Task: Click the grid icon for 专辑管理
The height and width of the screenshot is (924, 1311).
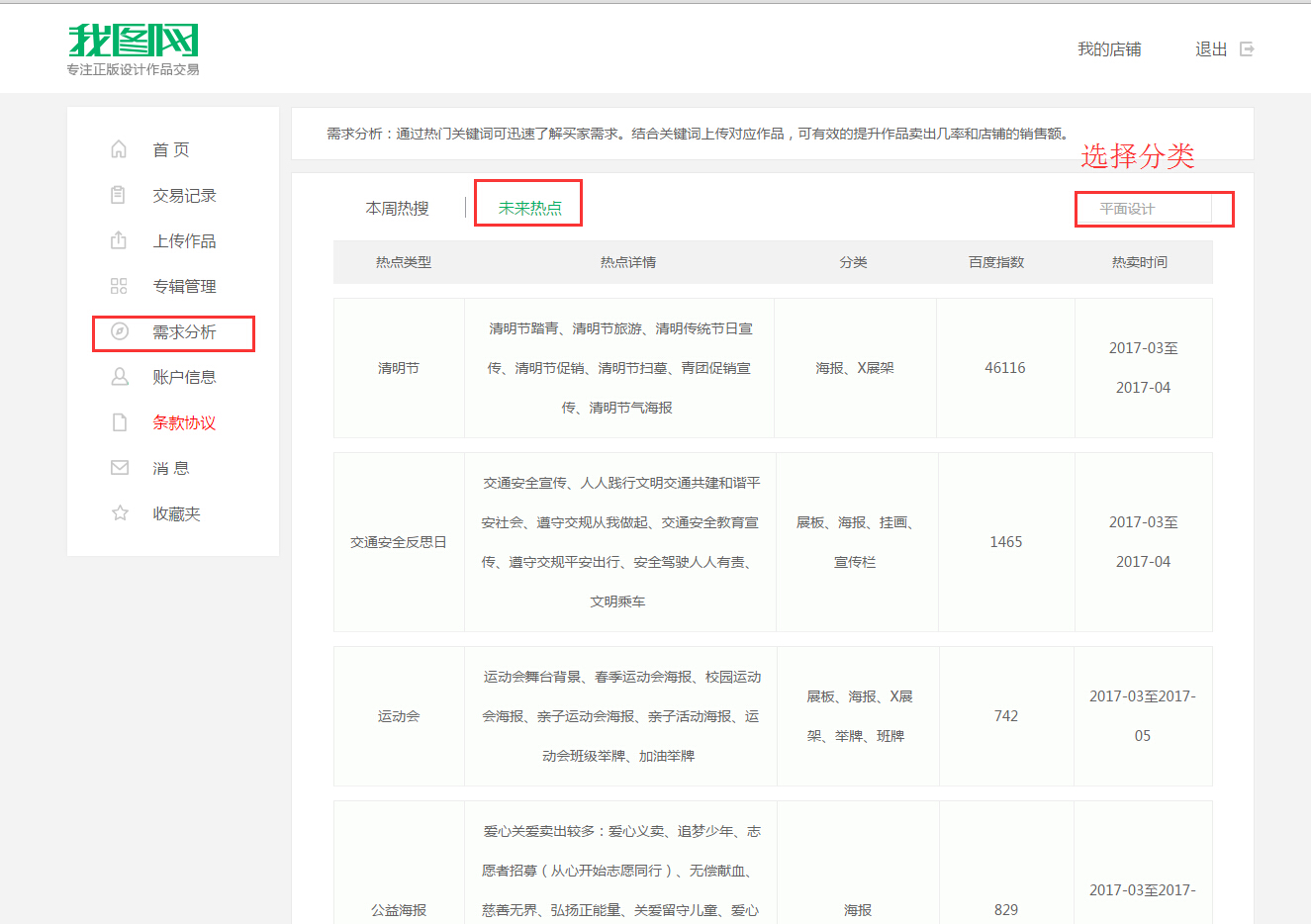Action: tap(119, 286)
